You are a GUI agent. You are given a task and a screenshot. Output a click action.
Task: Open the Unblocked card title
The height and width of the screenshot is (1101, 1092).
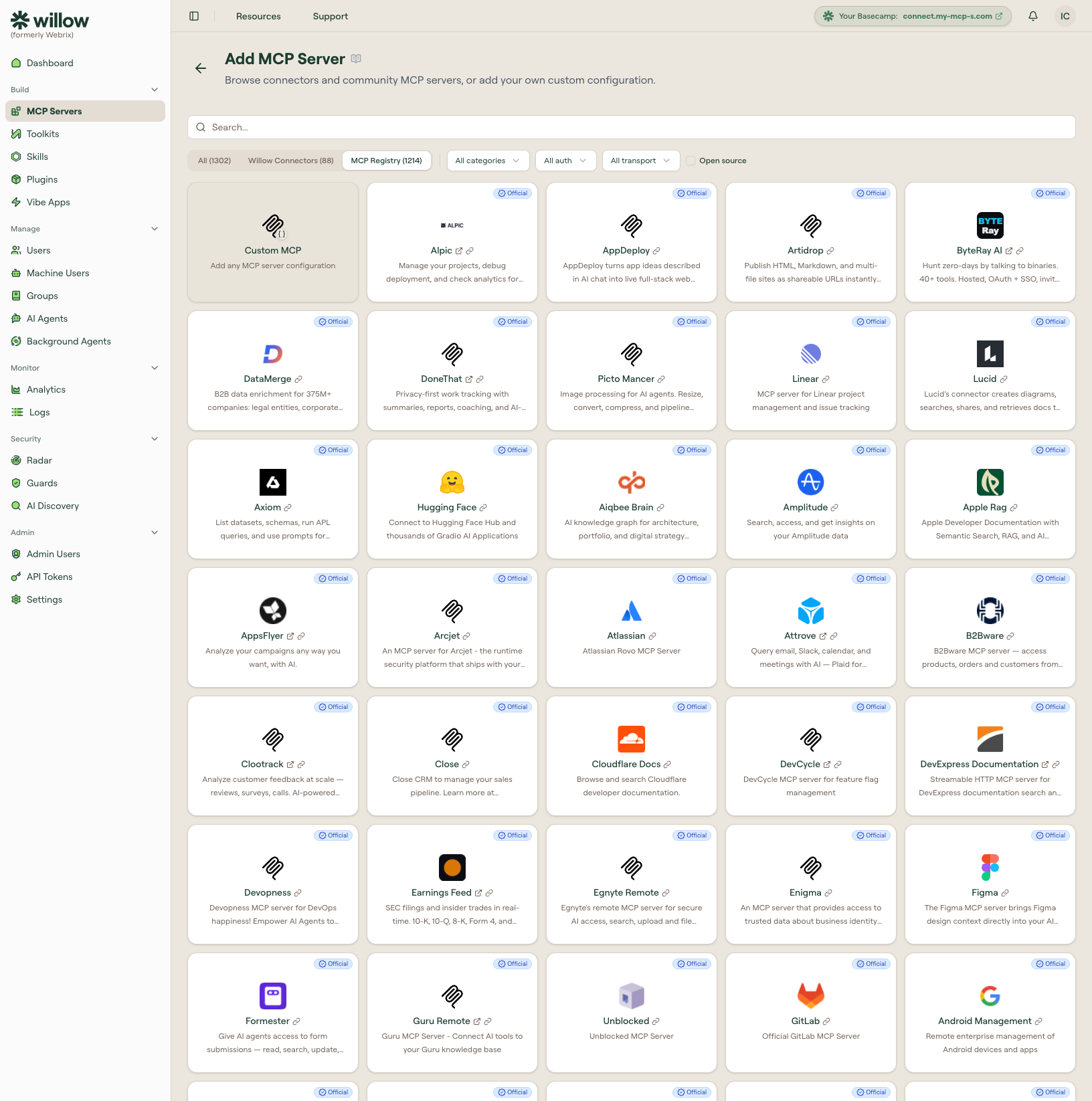tap(626, 1021)
